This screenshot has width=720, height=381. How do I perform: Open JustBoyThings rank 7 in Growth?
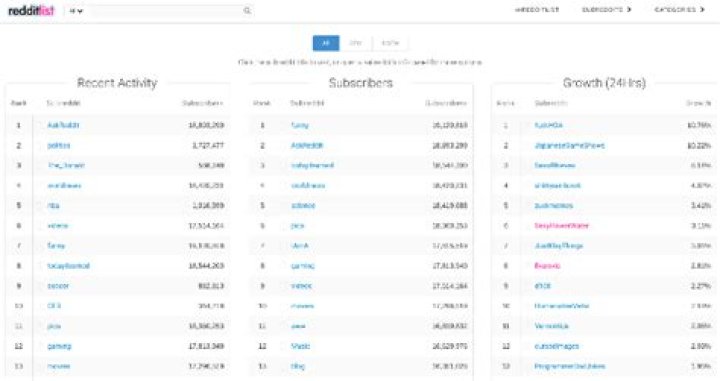559,246
